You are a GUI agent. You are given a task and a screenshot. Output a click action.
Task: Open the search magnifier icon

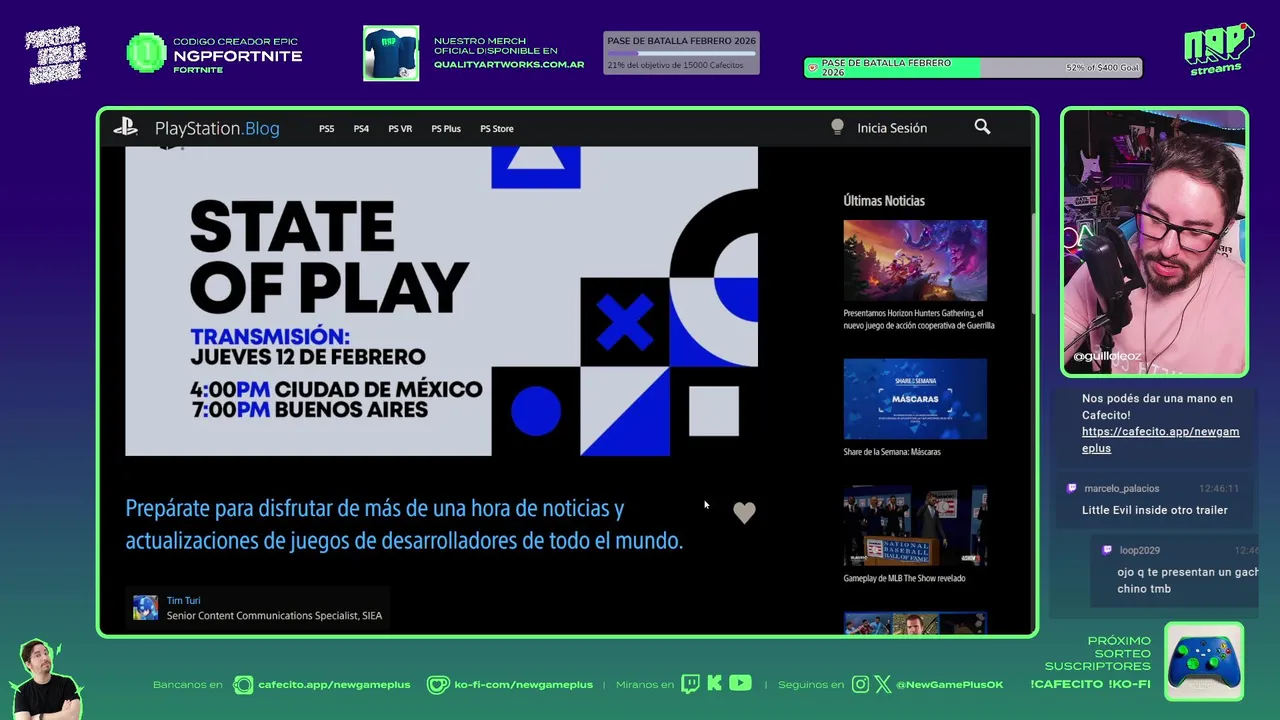click(982, 127)
